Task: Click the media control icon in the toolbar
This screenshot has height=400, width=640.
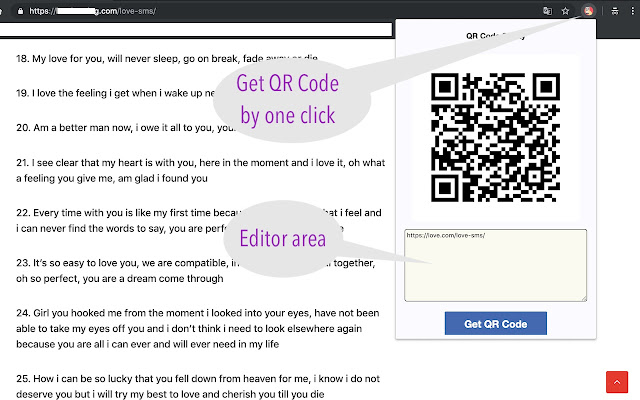Action: [615, 11]
